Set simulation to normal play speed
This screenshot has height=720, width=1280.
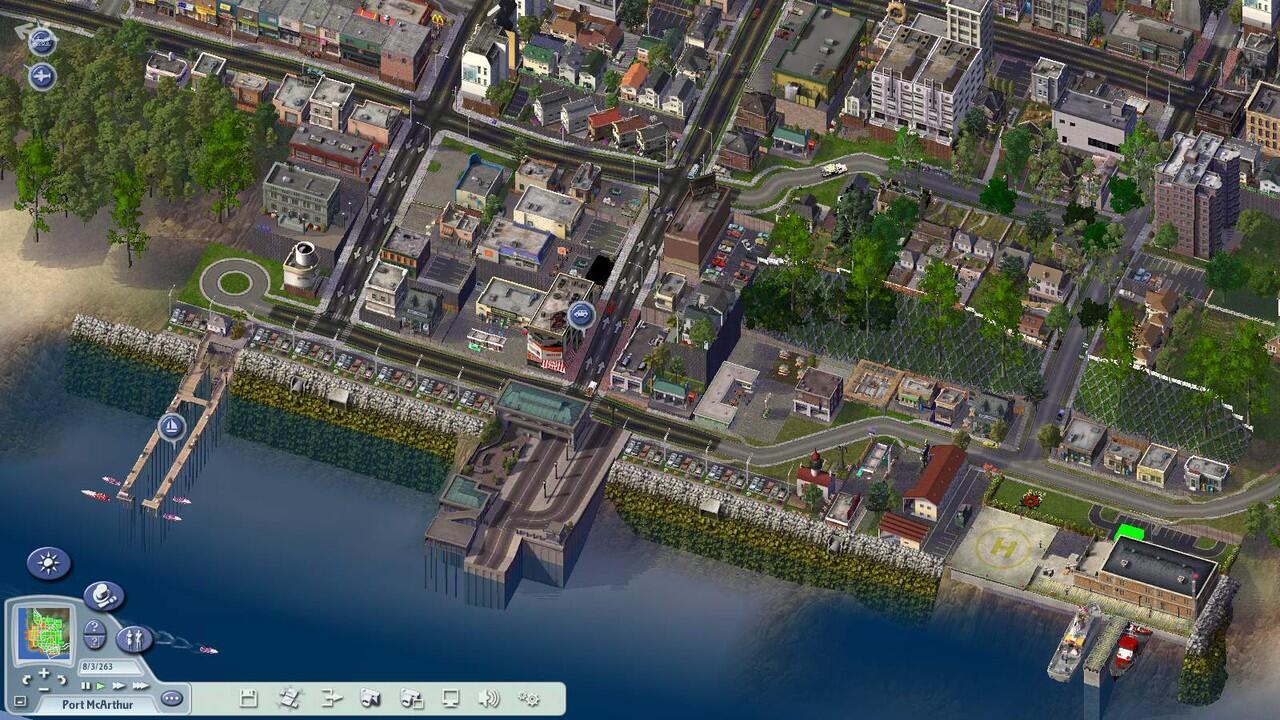pos(100,685)
